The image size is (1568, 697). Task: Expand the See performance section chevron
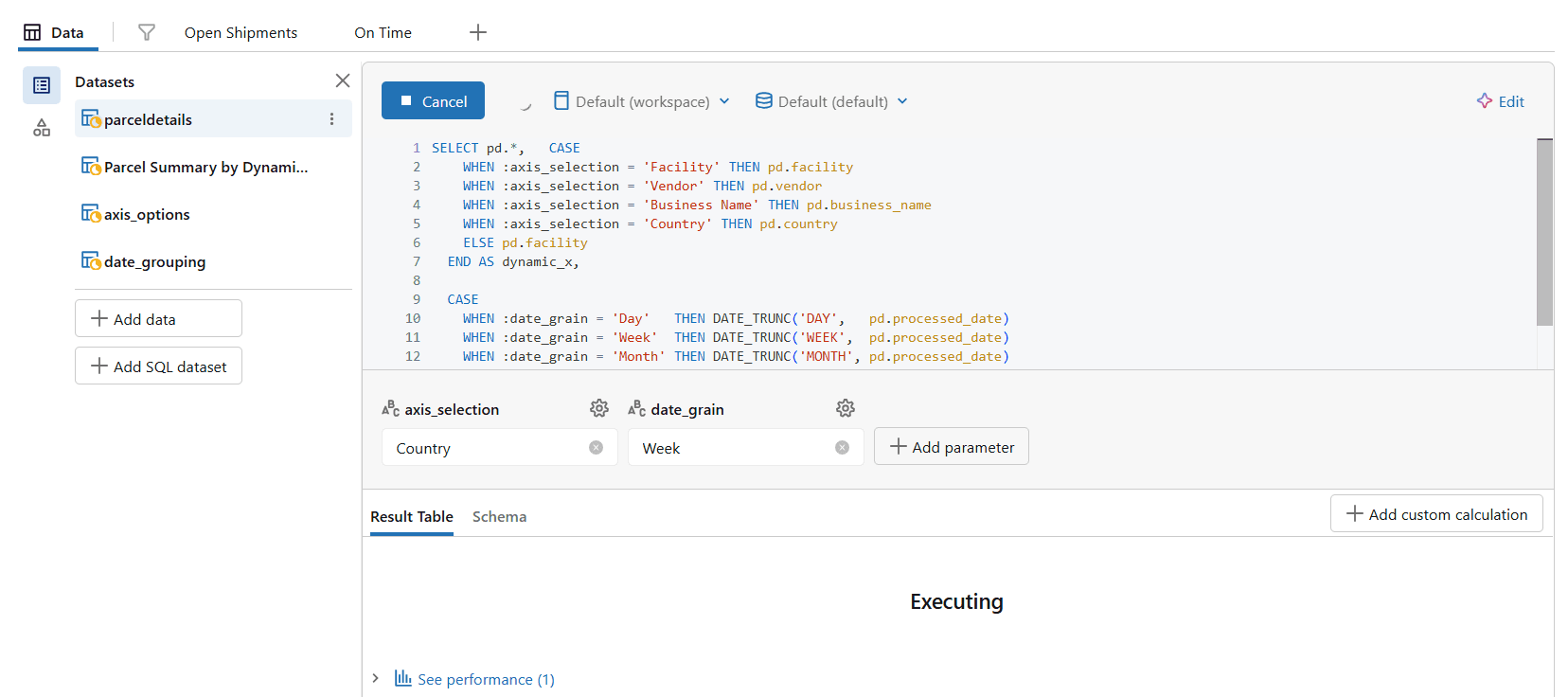click(x=376, y=678)
